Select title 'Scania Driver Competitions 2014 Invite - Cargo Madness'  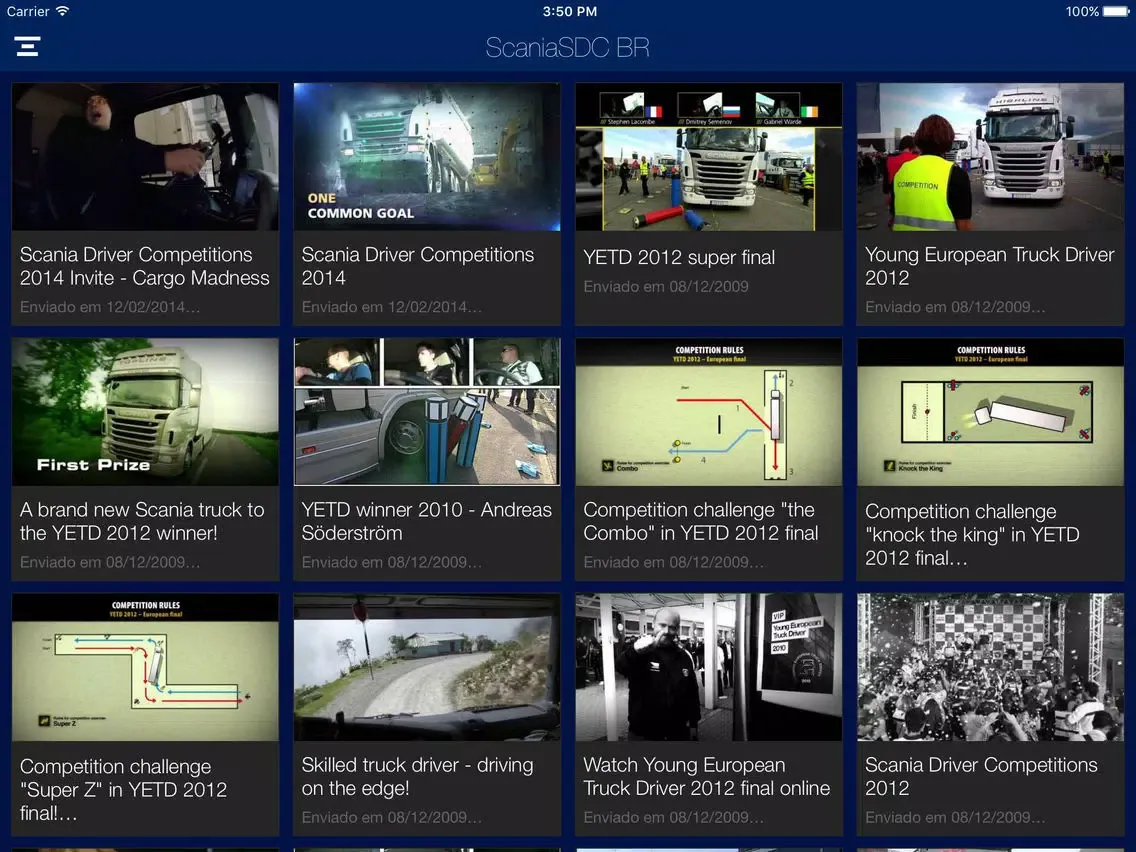(x=144, y=266)
